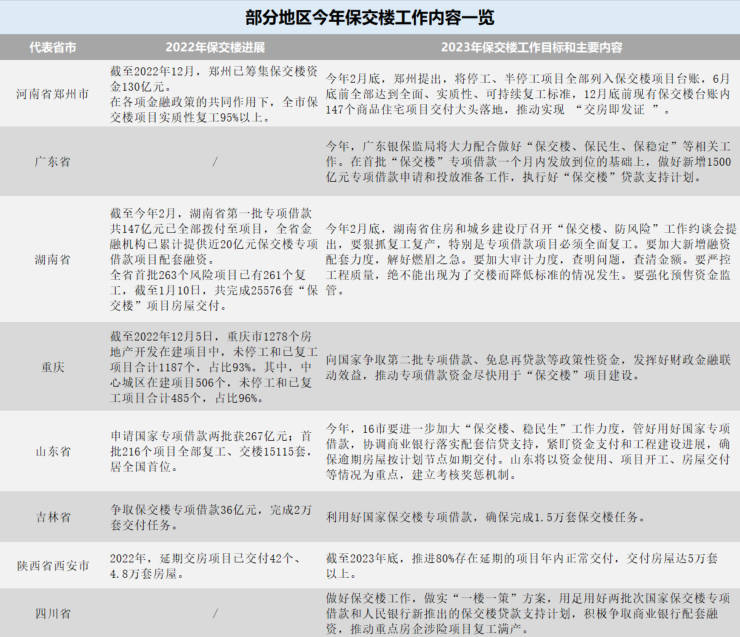
Task: Click the slash in 四川省 2022 progress cell
Action: click(x=215, y=614)
